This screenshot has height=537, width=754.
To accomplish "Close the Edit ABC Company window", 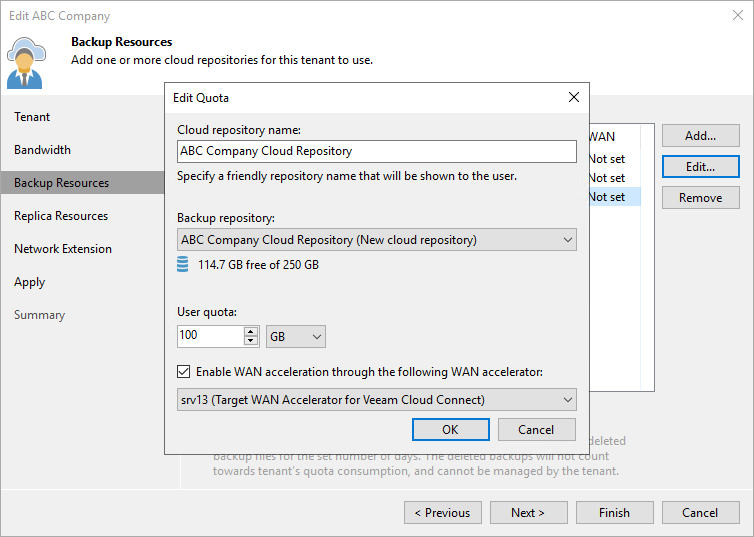I will [x=738, y=15].
